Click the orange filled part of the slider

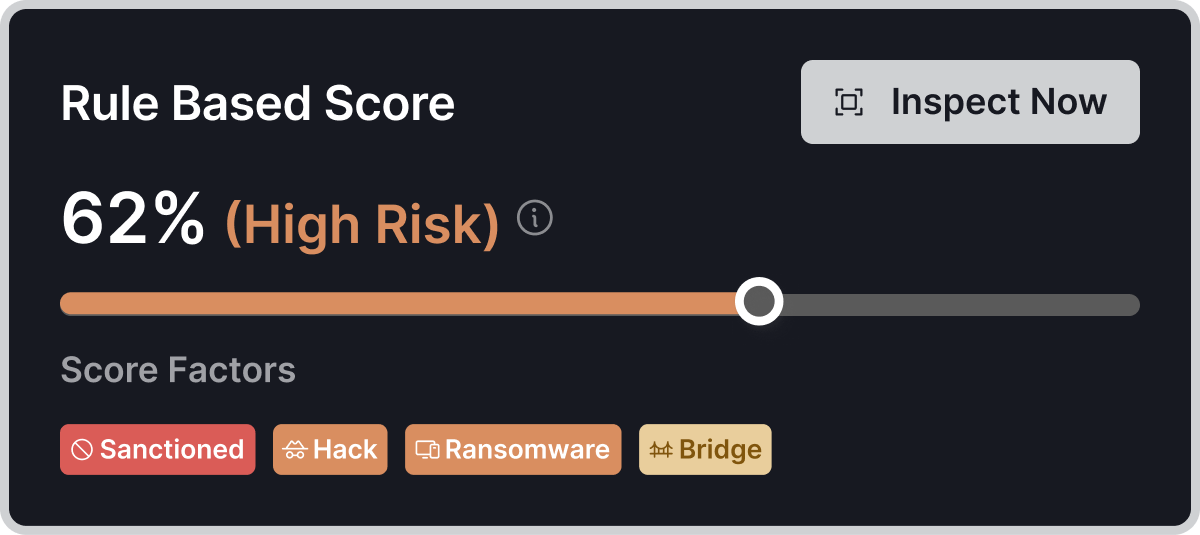click(398, 304)
